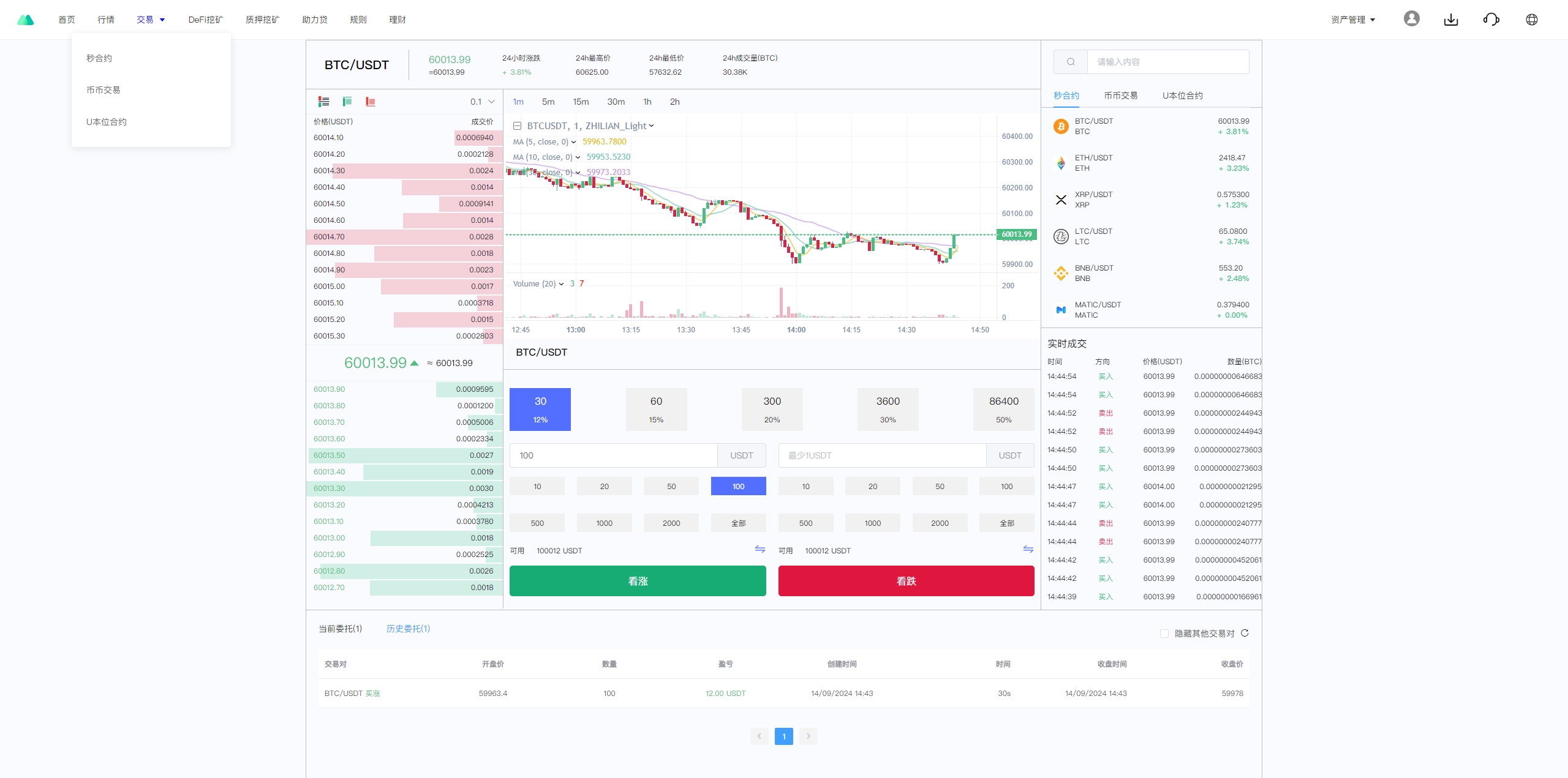Expand the 资产管理 dropdown menu
1568x778 pixels.
click(x=1353, y=20)
